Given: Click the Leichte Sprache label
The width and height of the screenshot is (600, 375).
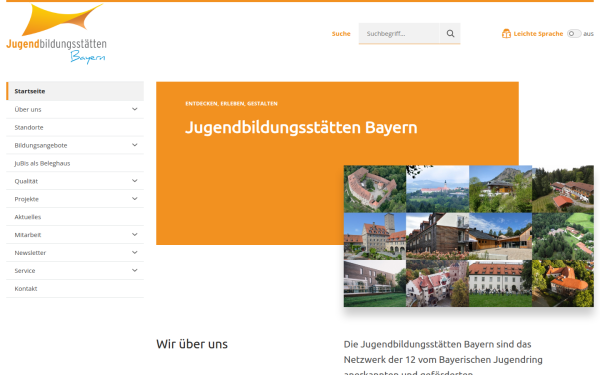Looking at the screenshot, I should point(538,34).
